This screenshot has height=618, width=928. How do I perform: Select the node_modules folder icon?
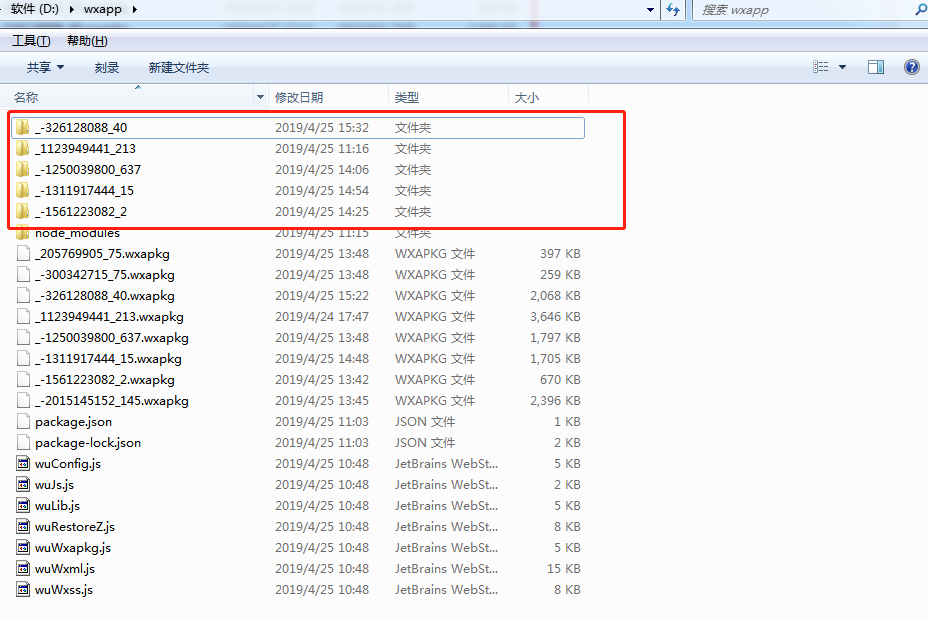(x=22, y=233)
